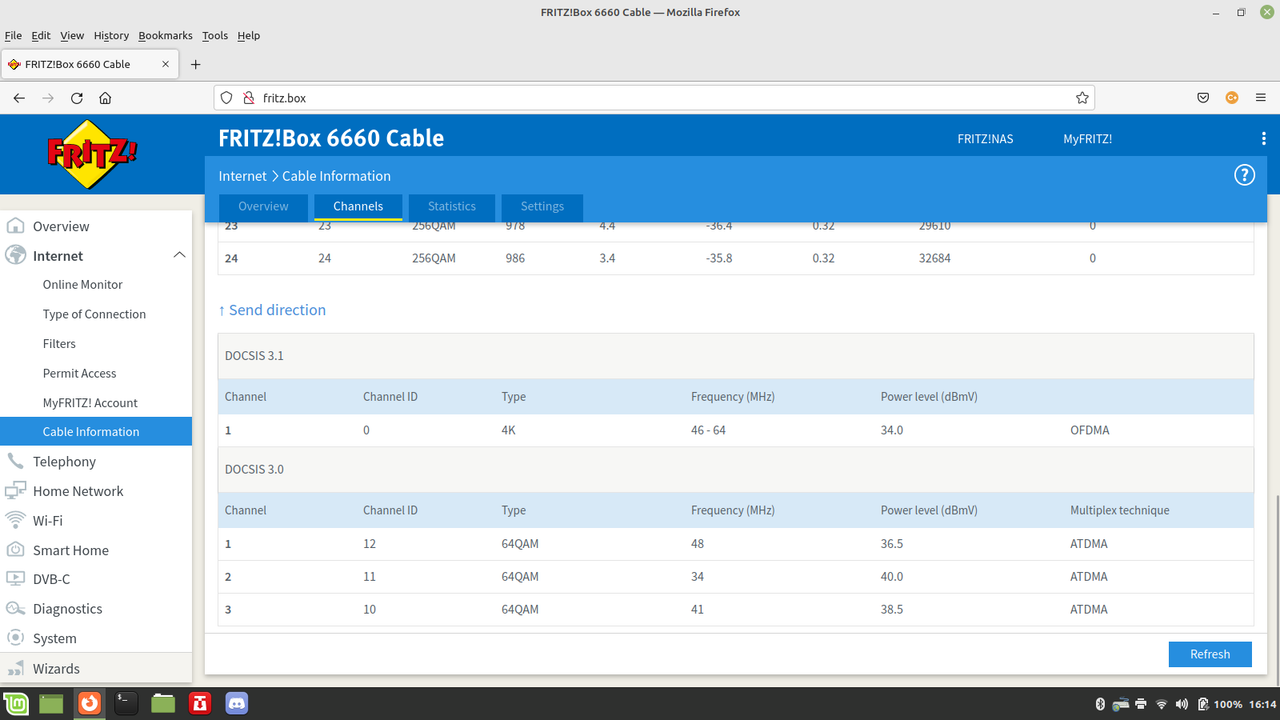Open Linux Mint start menu icon
The image size is (1280, 720).
pyautogui.click(x=15, y=704)
